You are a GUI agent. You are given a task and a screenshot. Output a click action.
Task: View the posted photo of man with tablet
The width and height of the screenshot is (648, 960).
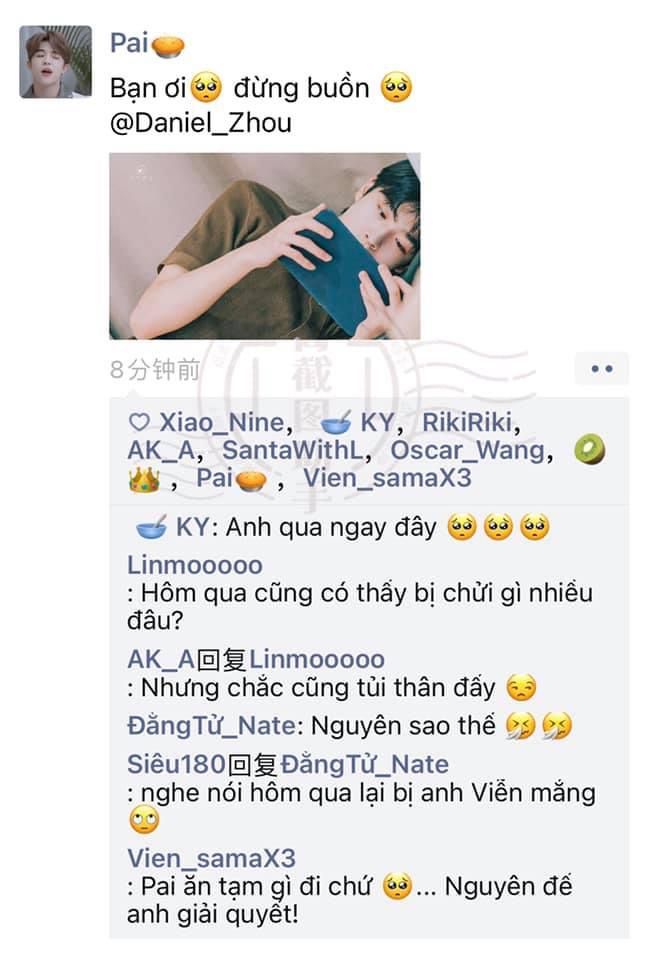[265, 246]
